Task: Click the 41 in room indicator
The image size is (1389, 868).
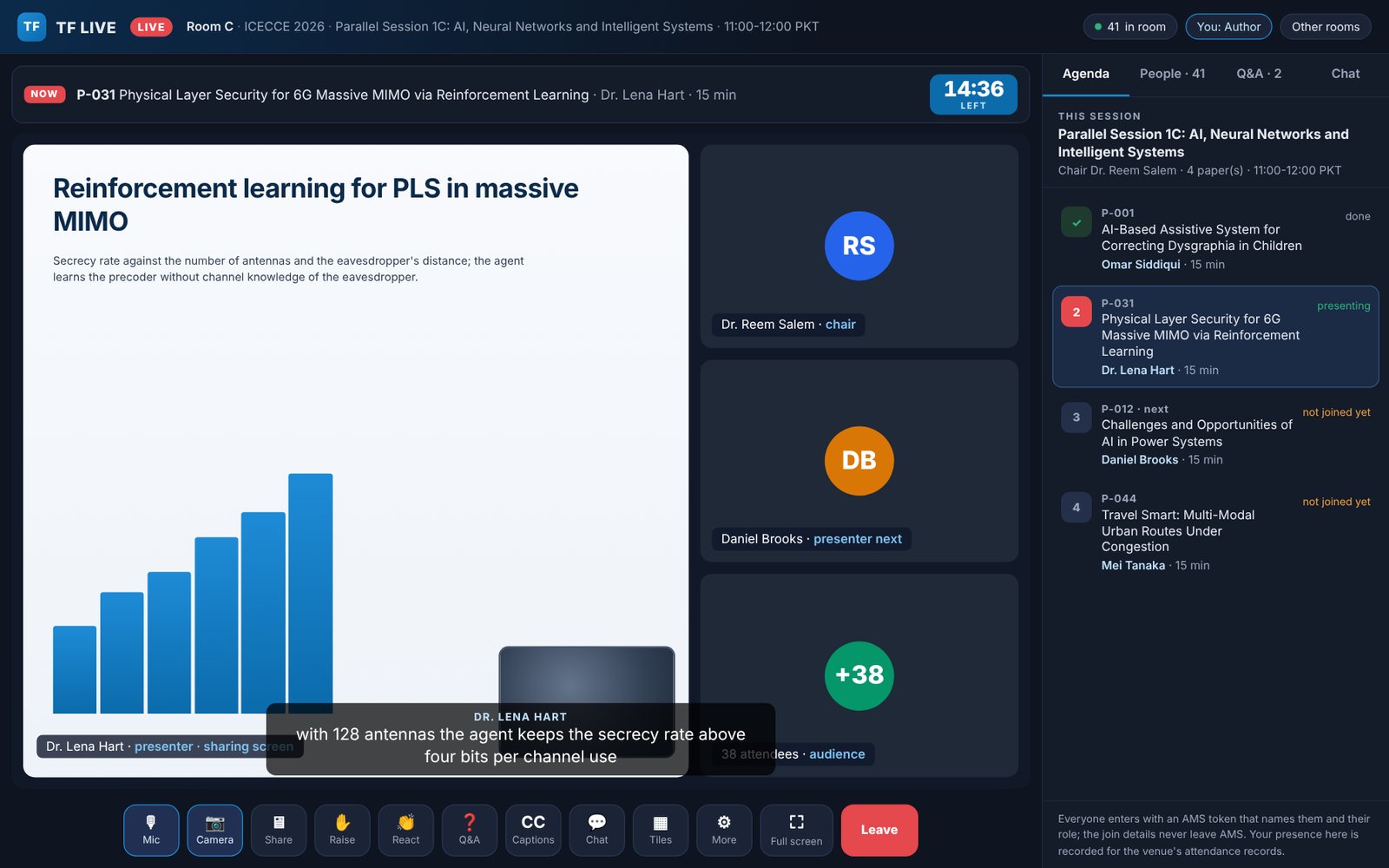Action: (x=1130, y=27)
